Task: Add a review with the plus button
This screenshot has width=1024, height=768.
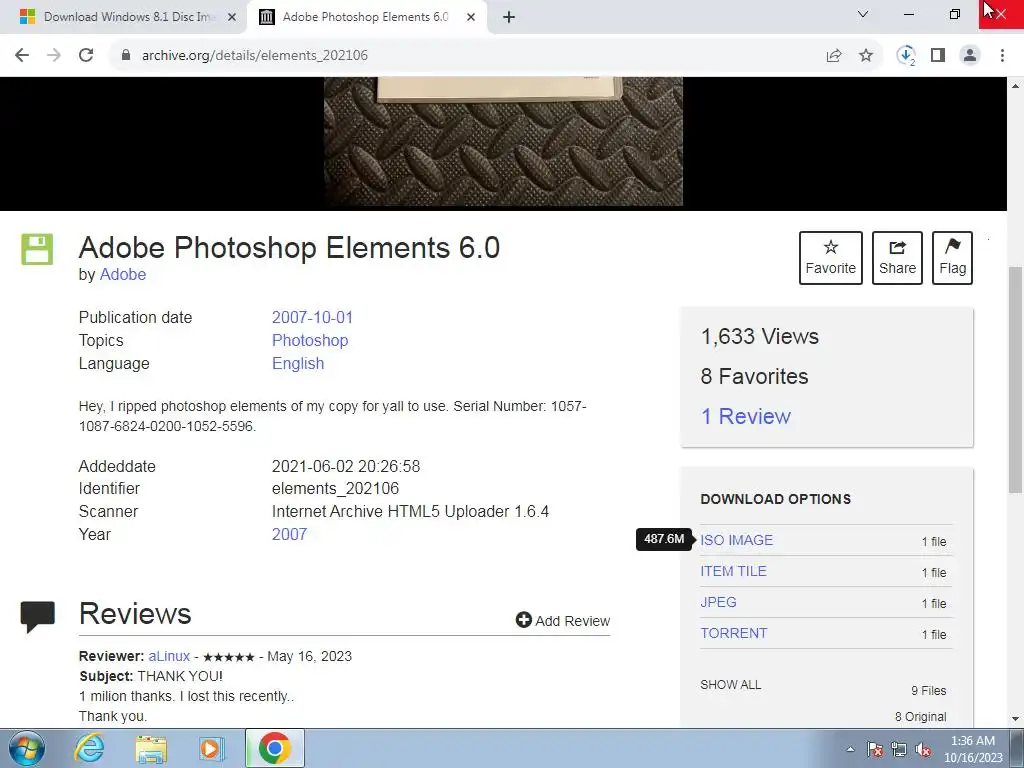Action: coord(562,620)
